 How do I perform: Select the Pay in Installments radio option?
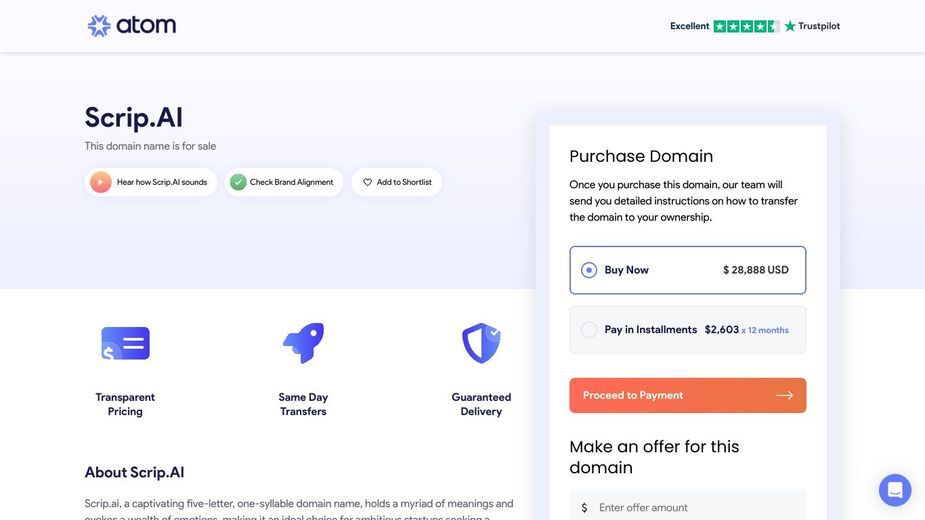pyautogui.click(x=589, y=330)
